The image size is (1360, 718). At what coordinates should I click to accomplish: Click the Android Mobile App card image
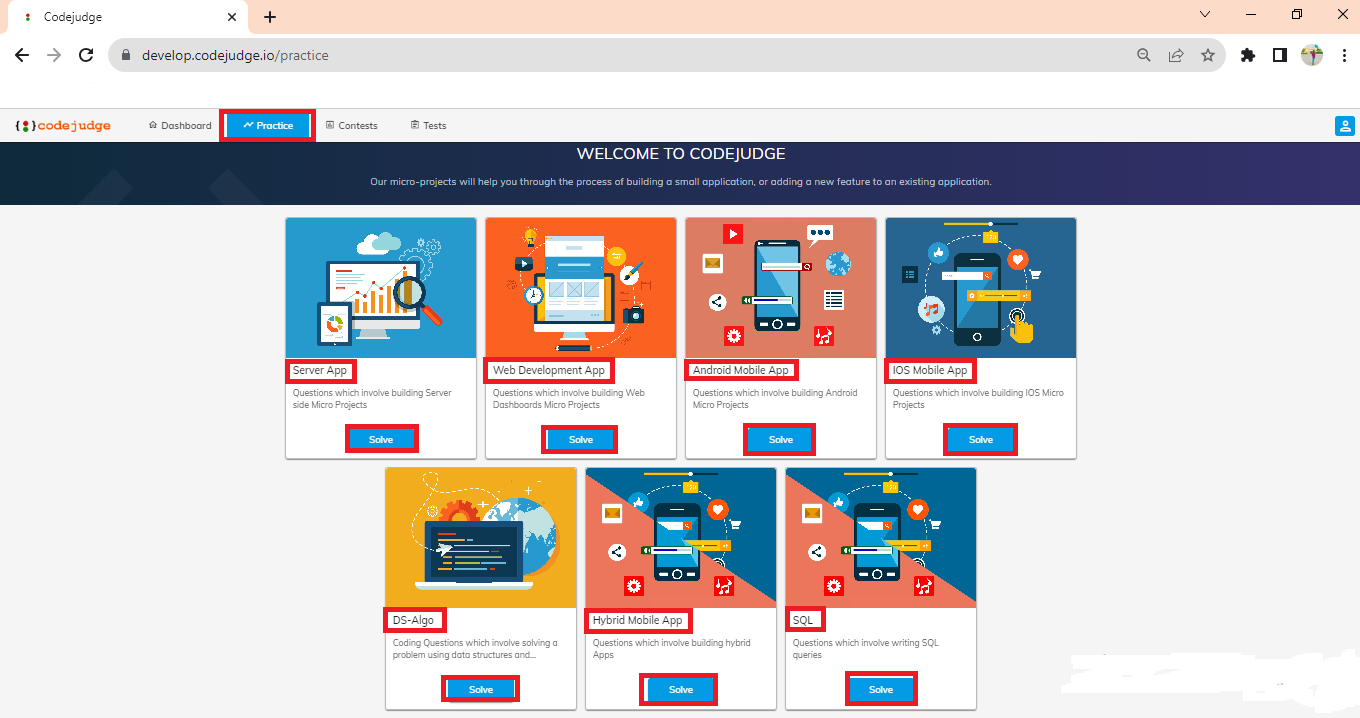click(x=781, y=288)
